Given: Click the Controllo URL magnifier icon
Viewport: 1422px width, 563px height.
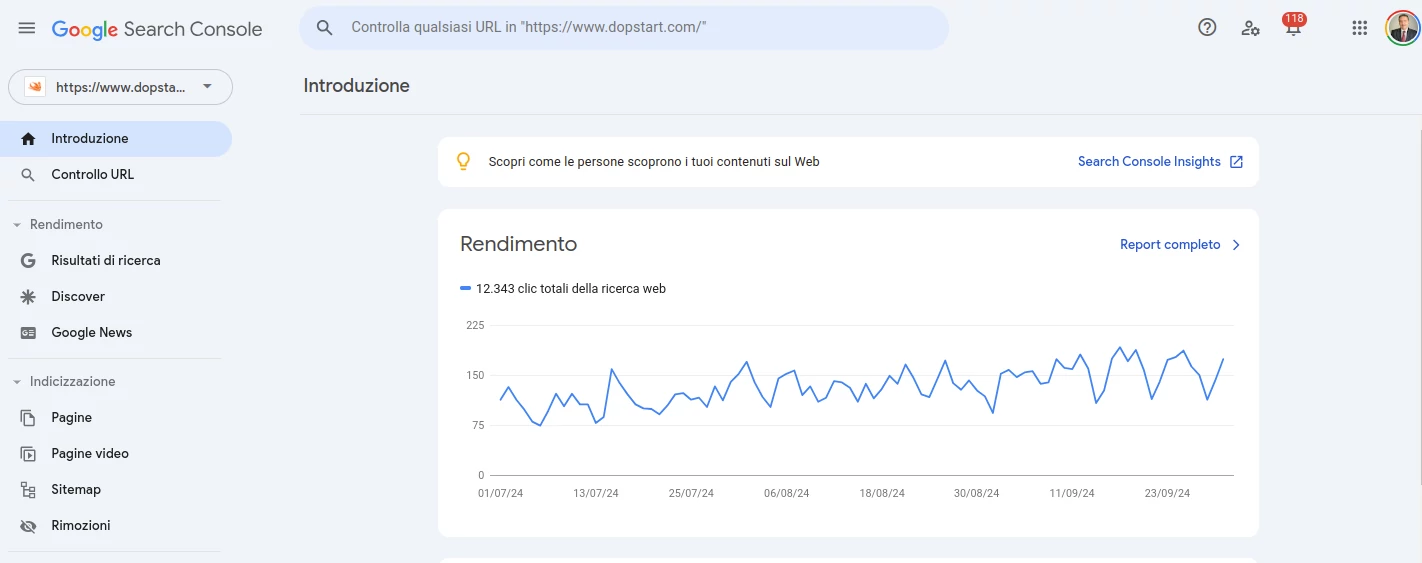Looking at the screenshot, I should click(28, 175).
